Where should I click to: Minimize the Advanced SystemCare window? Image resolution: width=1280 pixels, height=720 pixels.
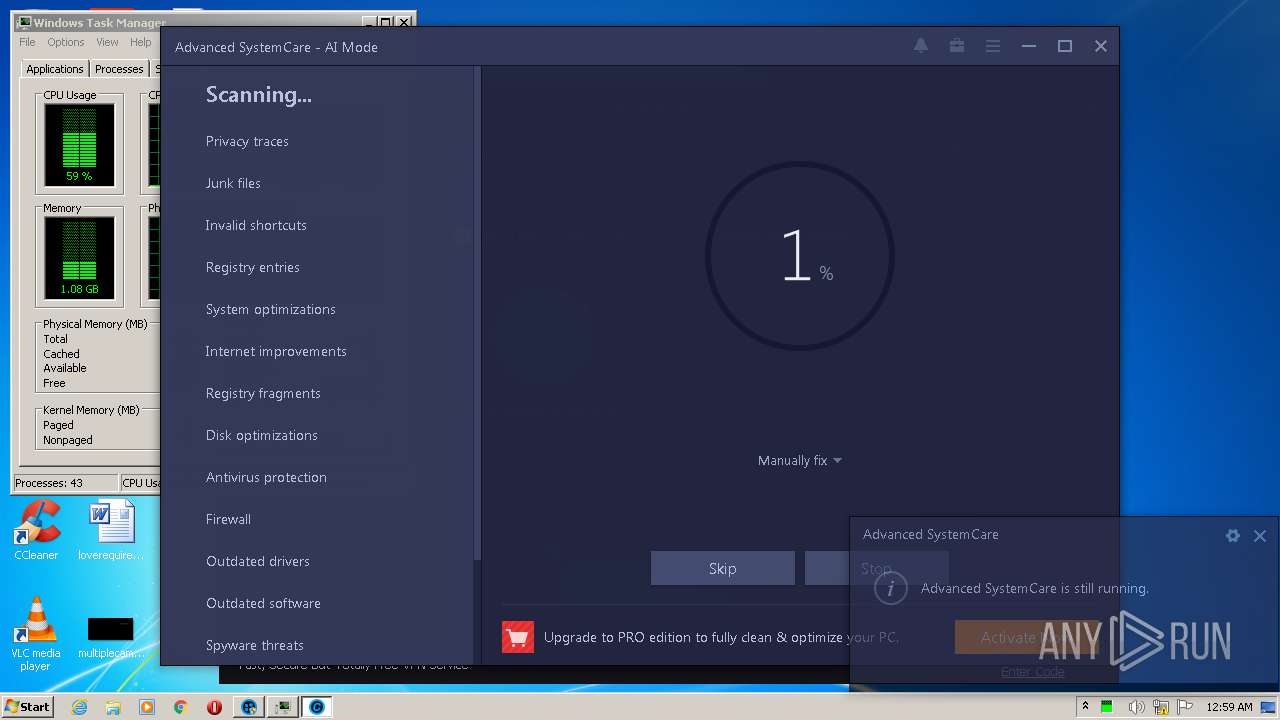pyautogui.click(x=1029, y=46)
